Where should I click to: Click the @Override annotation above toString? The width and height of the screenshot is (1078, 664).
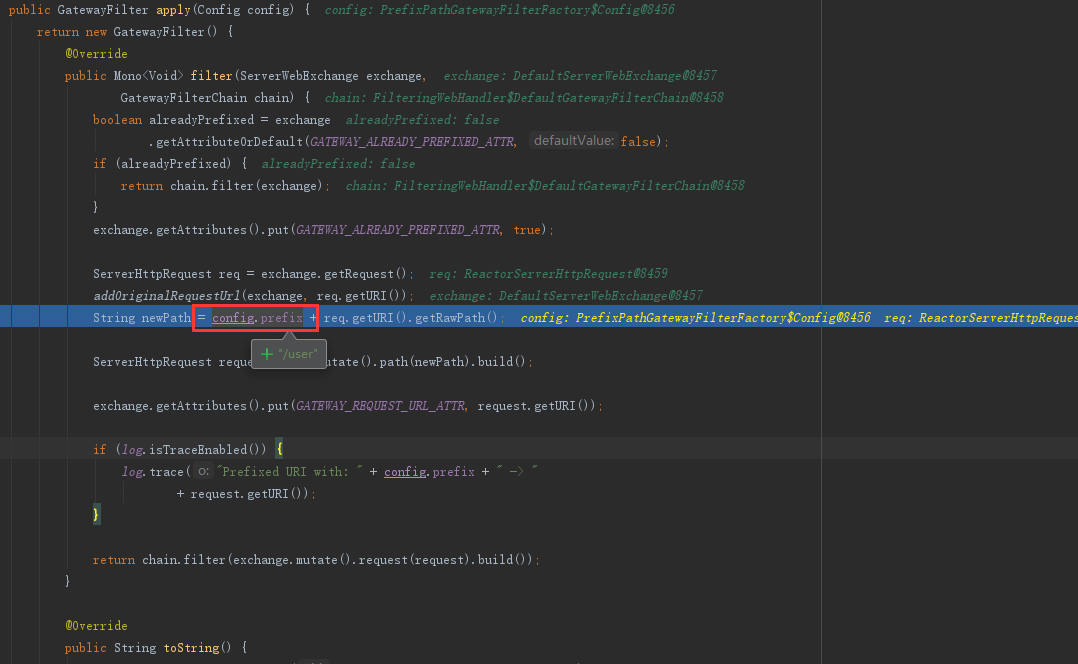coord(96,625)
